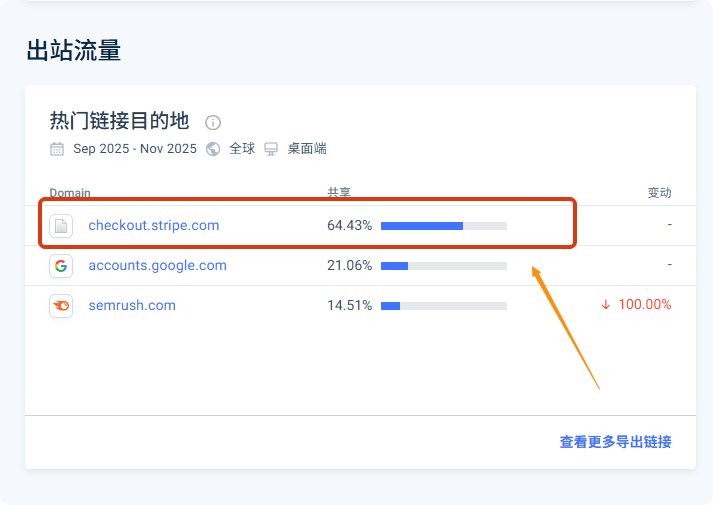The image size is (713, 505).
Task: Click the 21.06% share bar
Action: coord(444,266)
